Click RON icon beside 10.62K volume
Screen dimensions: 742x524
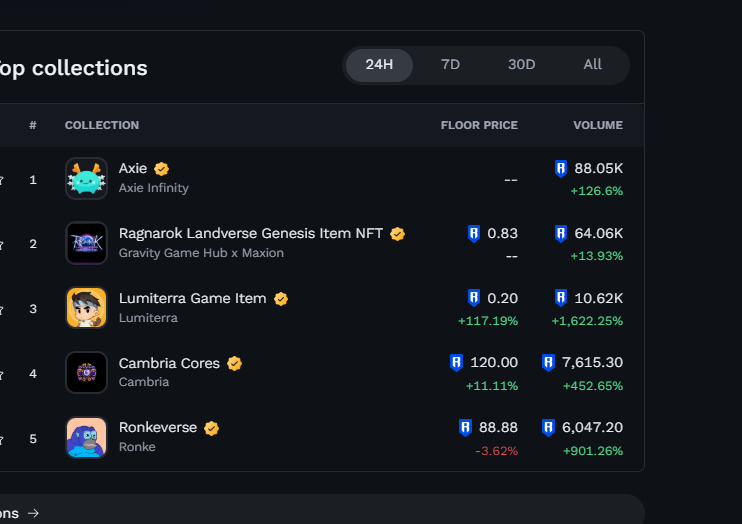coord(561,298)
